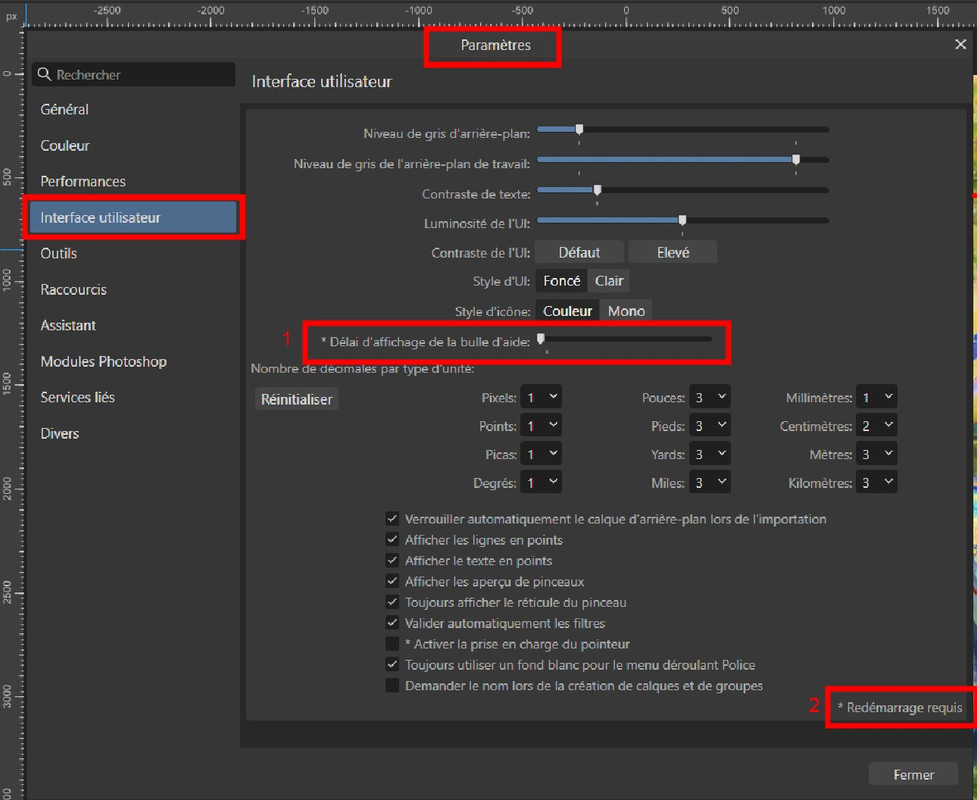Adjust Luminosité de l'UI slider

click(682, 220)
